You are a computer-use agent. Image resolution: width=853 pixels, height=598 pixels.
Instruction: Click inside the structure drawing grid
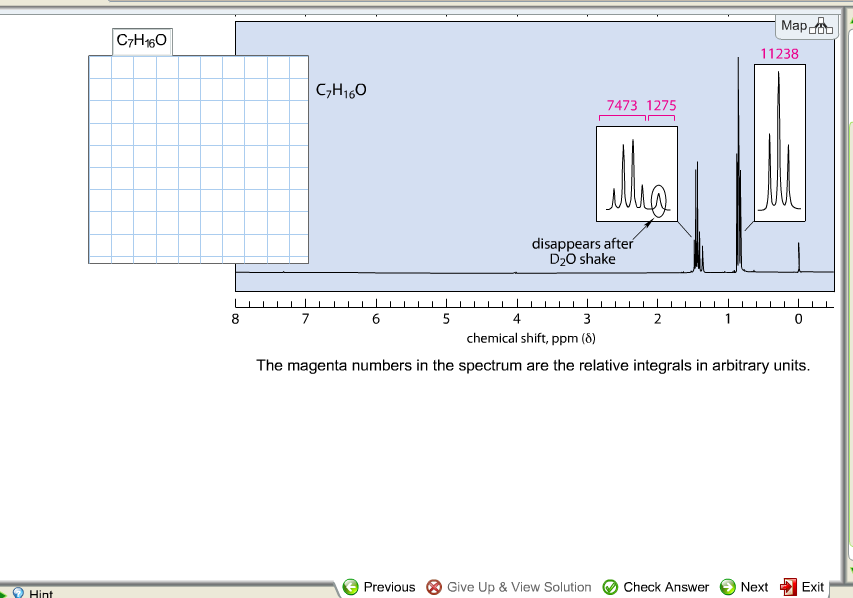pyautogui.click(x=198, y=160)
